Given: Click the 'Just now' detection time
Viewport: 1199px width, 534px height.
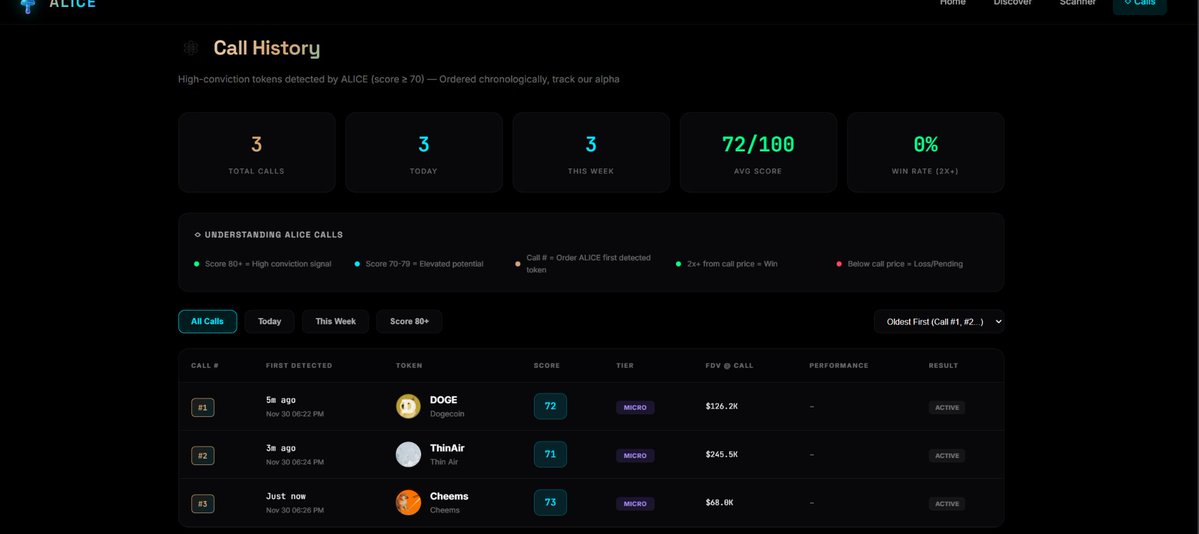Looking at the screenshot, I should point(286,497).
